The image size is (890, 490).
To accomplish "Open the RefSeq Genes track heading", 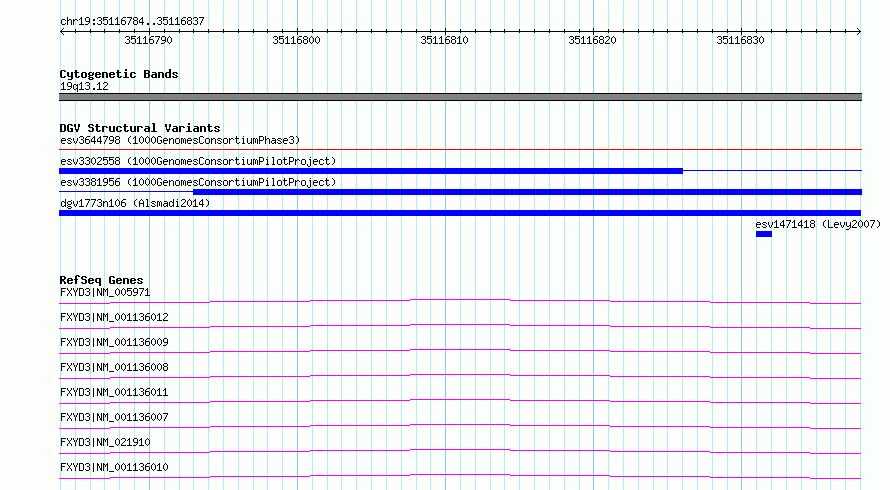I will tap(101, 280).
